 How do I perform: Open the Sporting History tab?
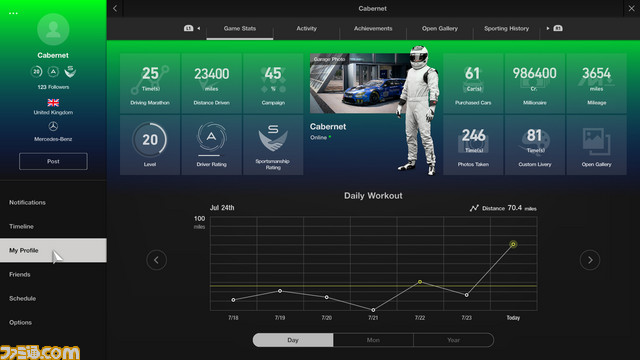tap(507, 29)
